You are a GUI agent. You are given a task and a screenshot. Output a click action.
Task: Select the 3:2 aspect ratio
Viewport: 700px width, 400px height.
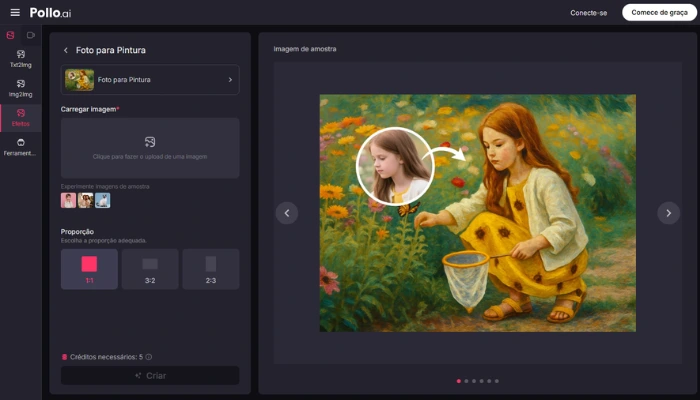[150, 269]
